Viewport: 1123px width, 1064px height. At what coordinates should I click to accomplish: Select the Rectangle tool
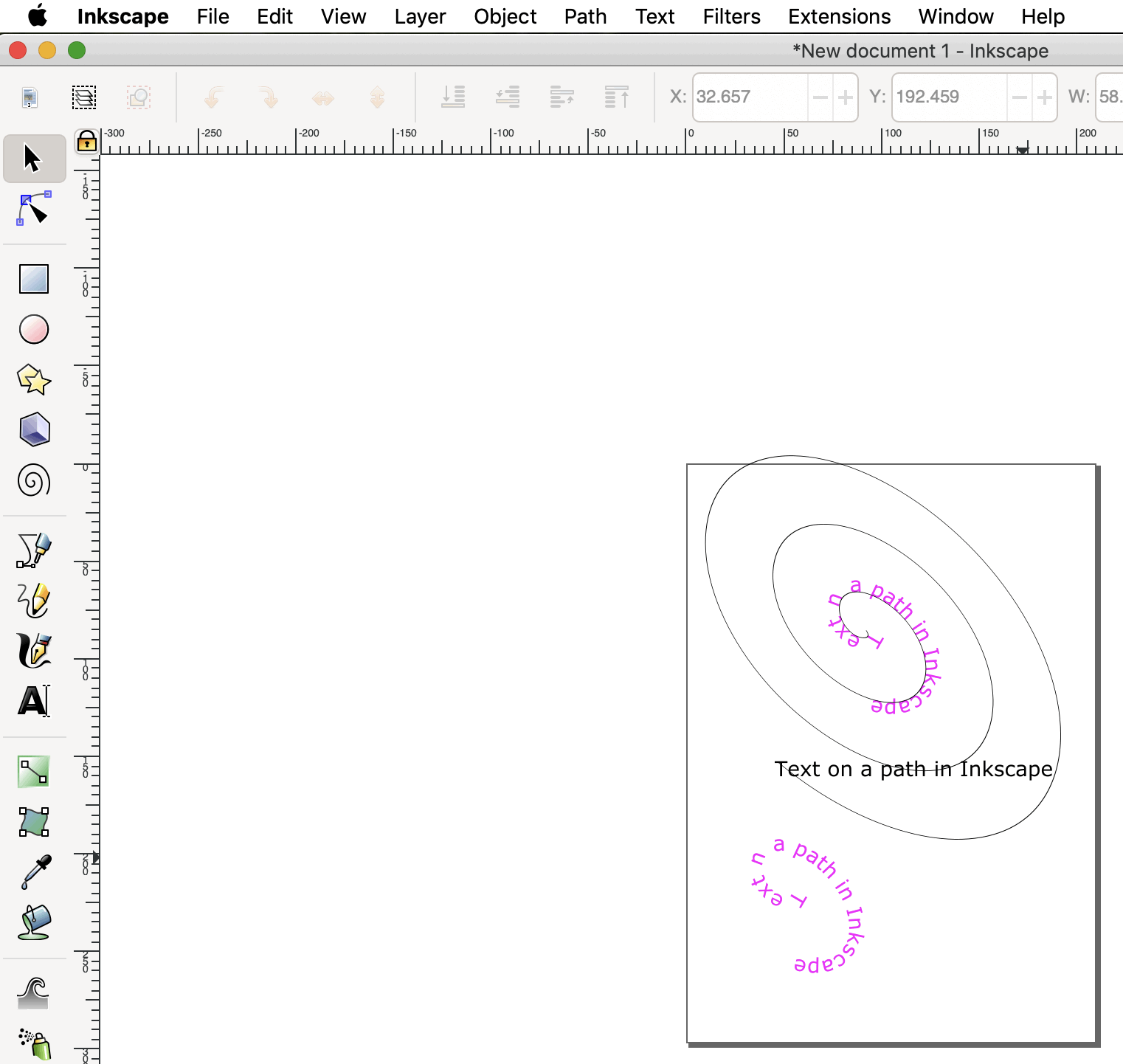click(34, 279)
